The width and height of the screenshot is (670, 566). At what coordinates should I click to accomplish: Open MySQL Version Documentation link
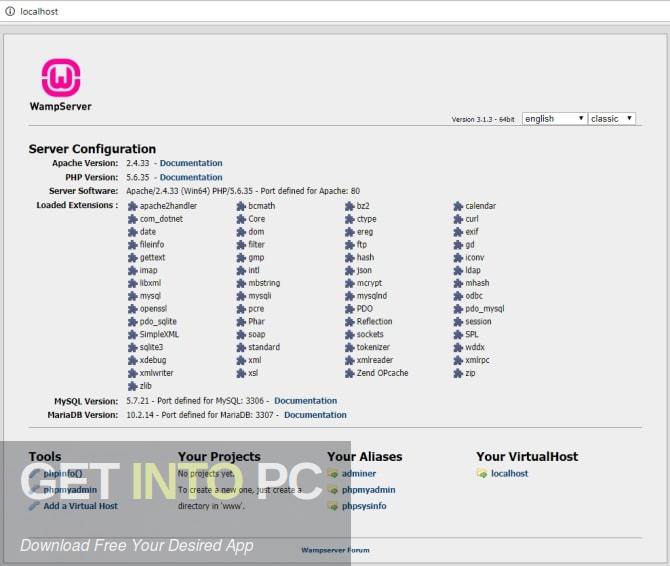306,401
